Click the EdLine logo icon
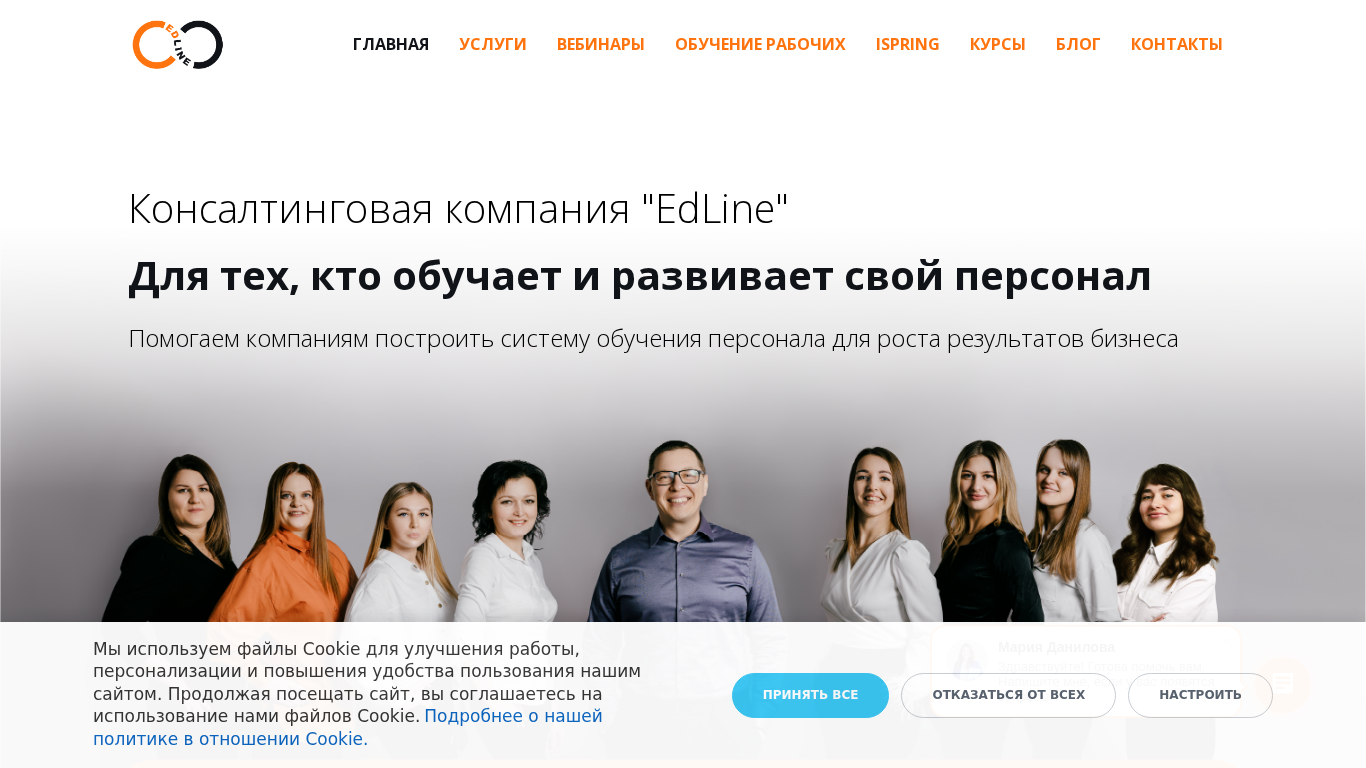Image resolution: width=1366 pixels, height=768 pixels. tap(178, 45)
